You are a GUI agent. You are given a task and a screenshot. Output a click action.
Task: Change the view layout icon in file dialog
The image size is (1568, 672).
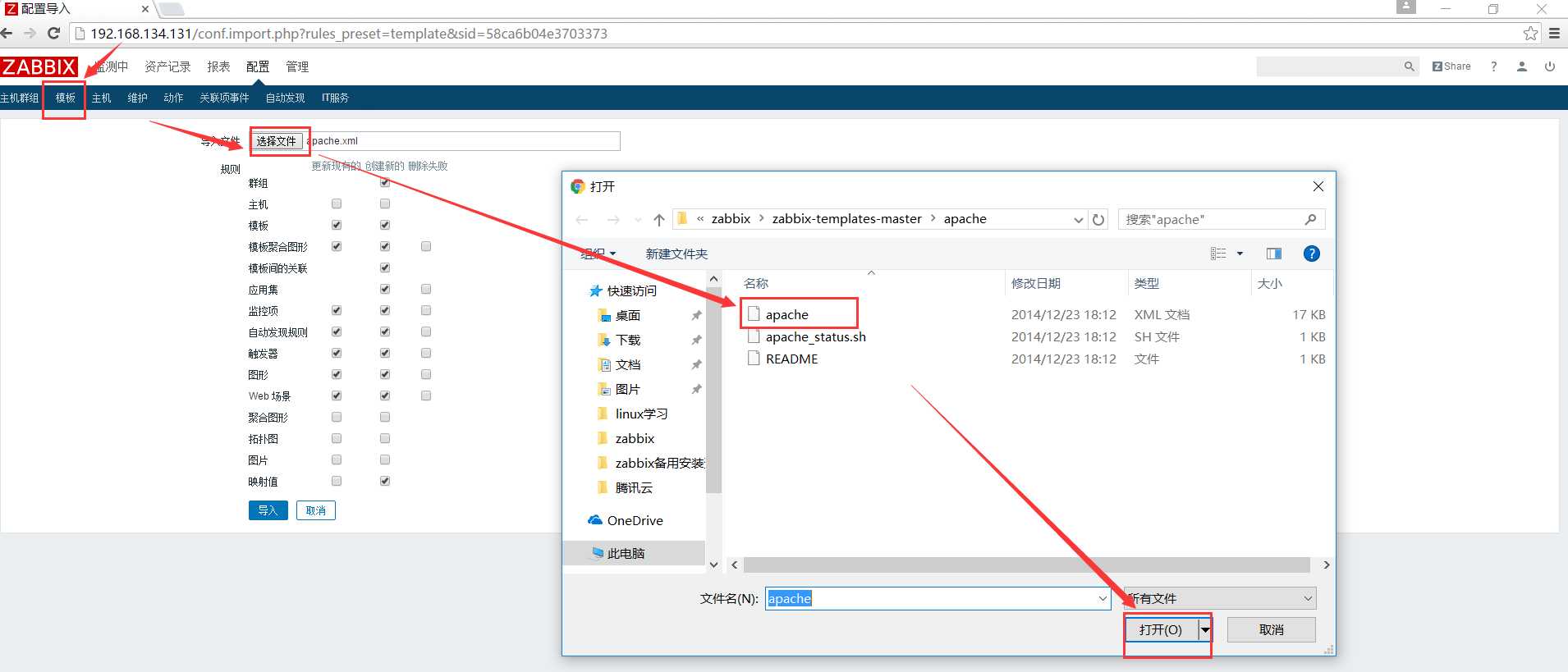point(1218,254)
